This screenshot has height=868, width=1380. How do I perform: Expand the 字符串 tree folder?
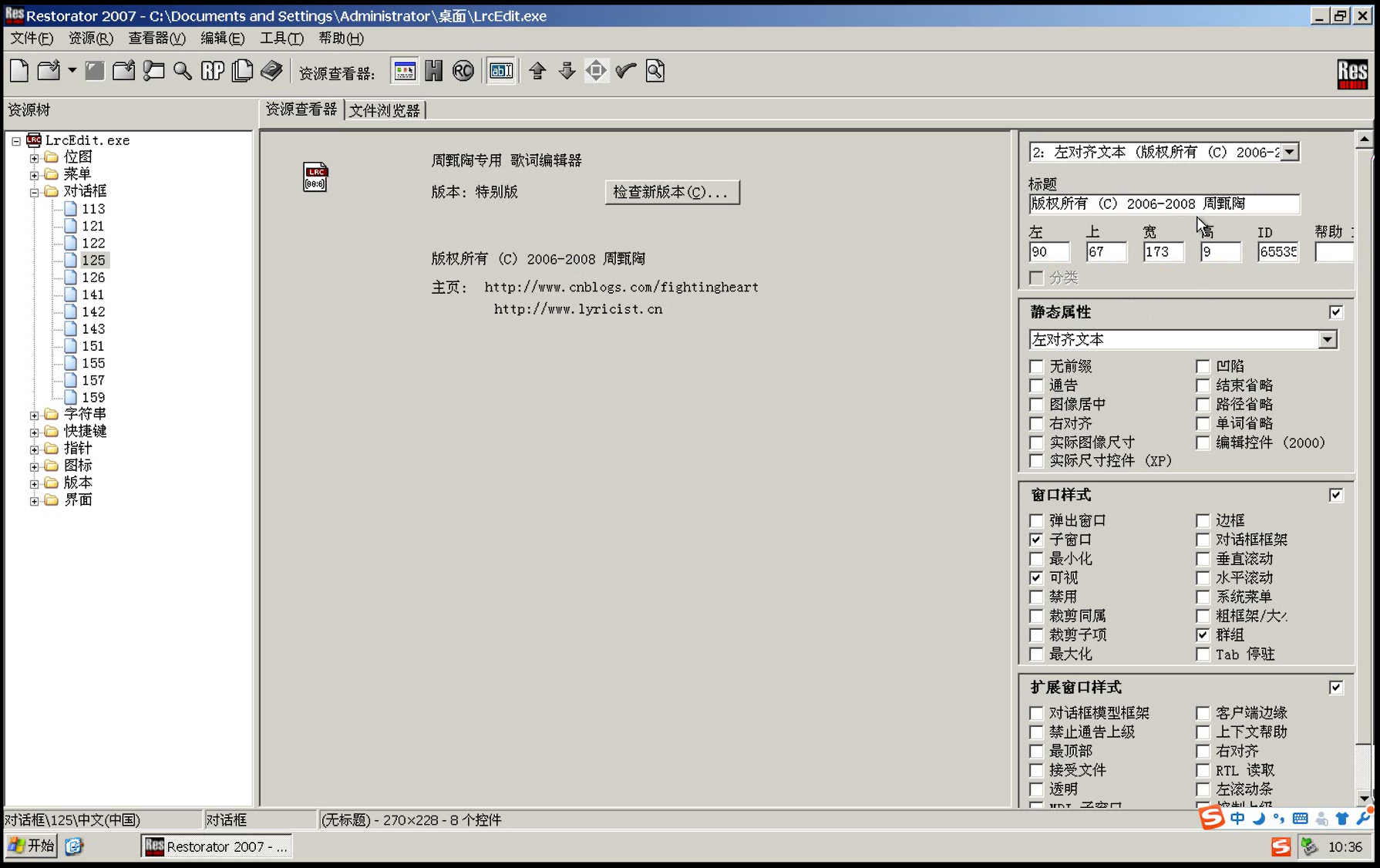click(x=35, y=415)
